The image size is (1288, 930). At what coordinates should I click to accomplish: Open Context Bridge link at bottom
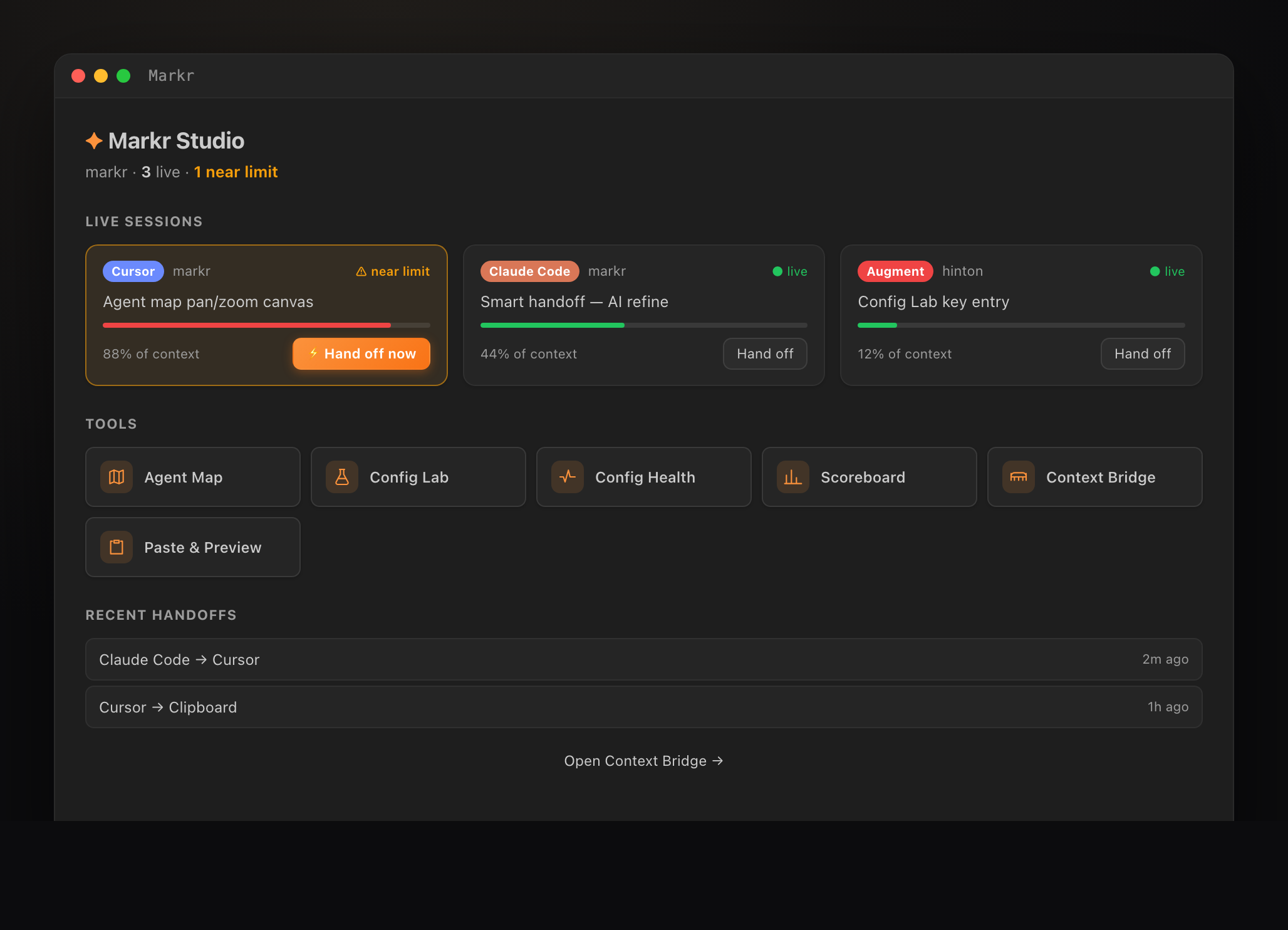coord(644,761)
